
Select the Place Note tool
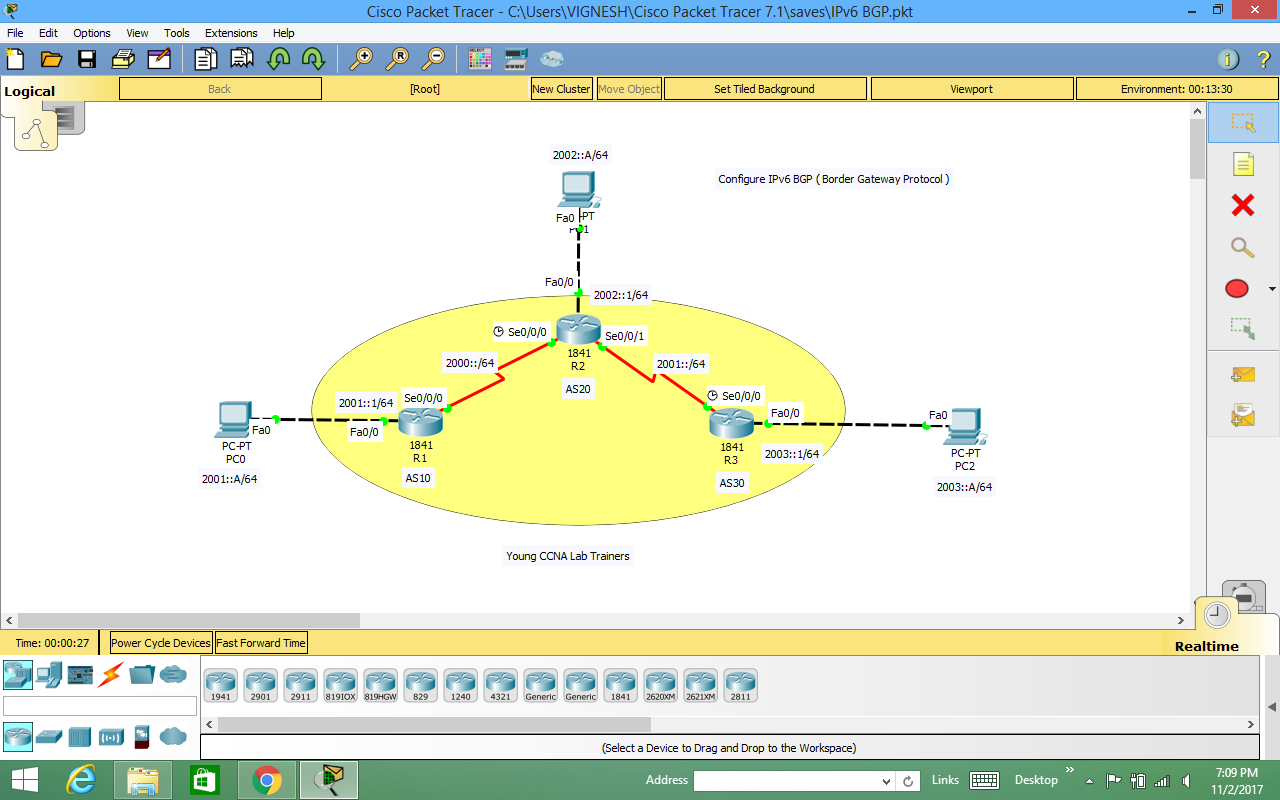[x=1243, y=163]
